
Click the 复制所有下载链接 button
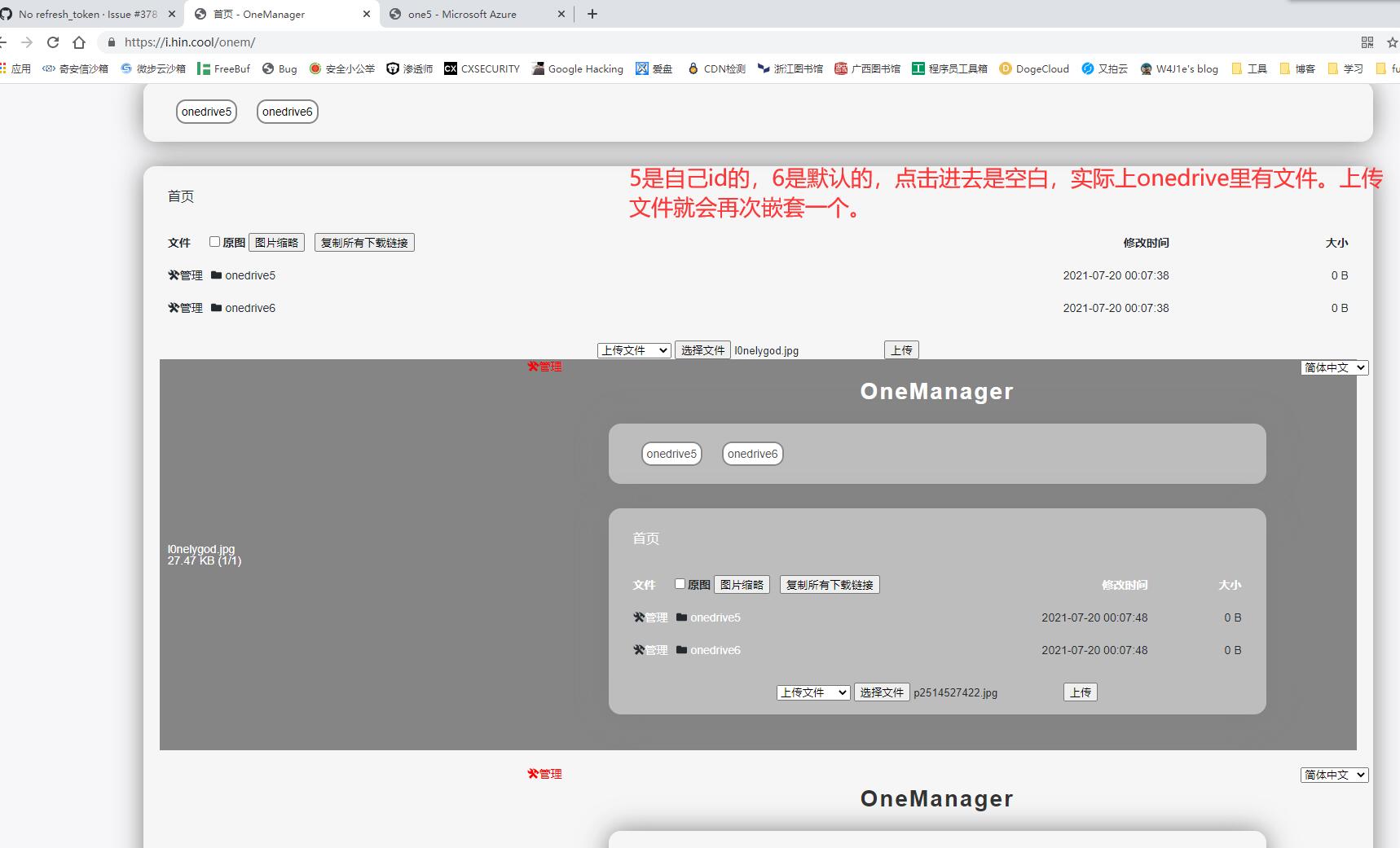[363, 242]
